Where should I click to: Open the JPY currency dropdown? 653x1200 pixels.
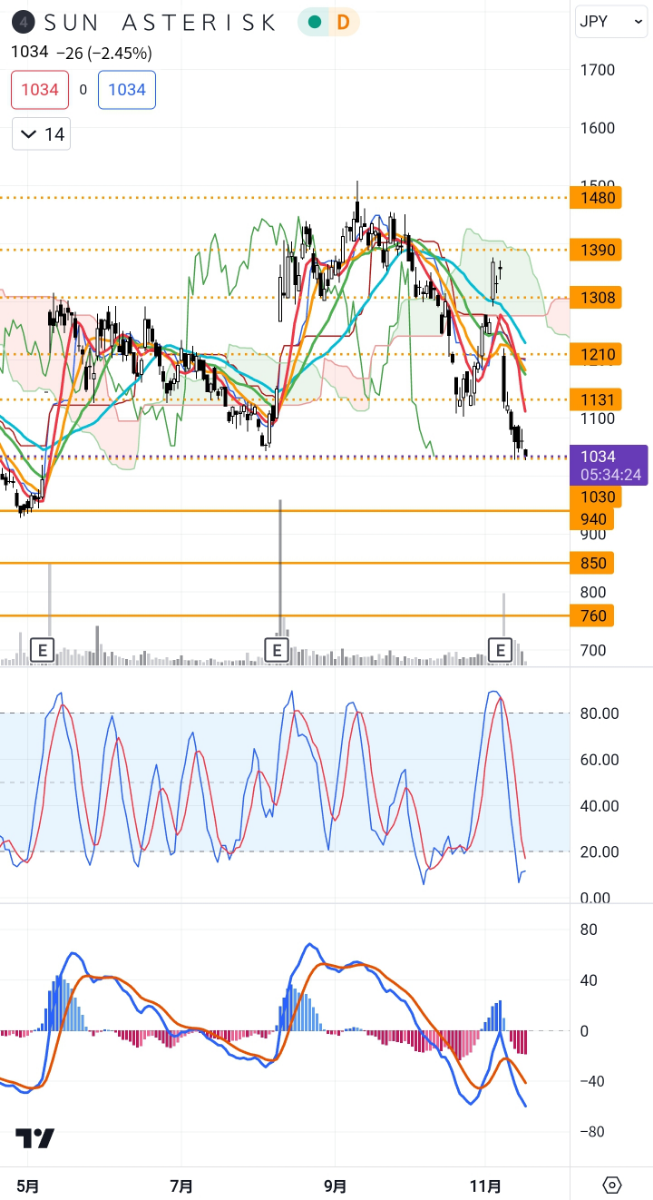610,21
